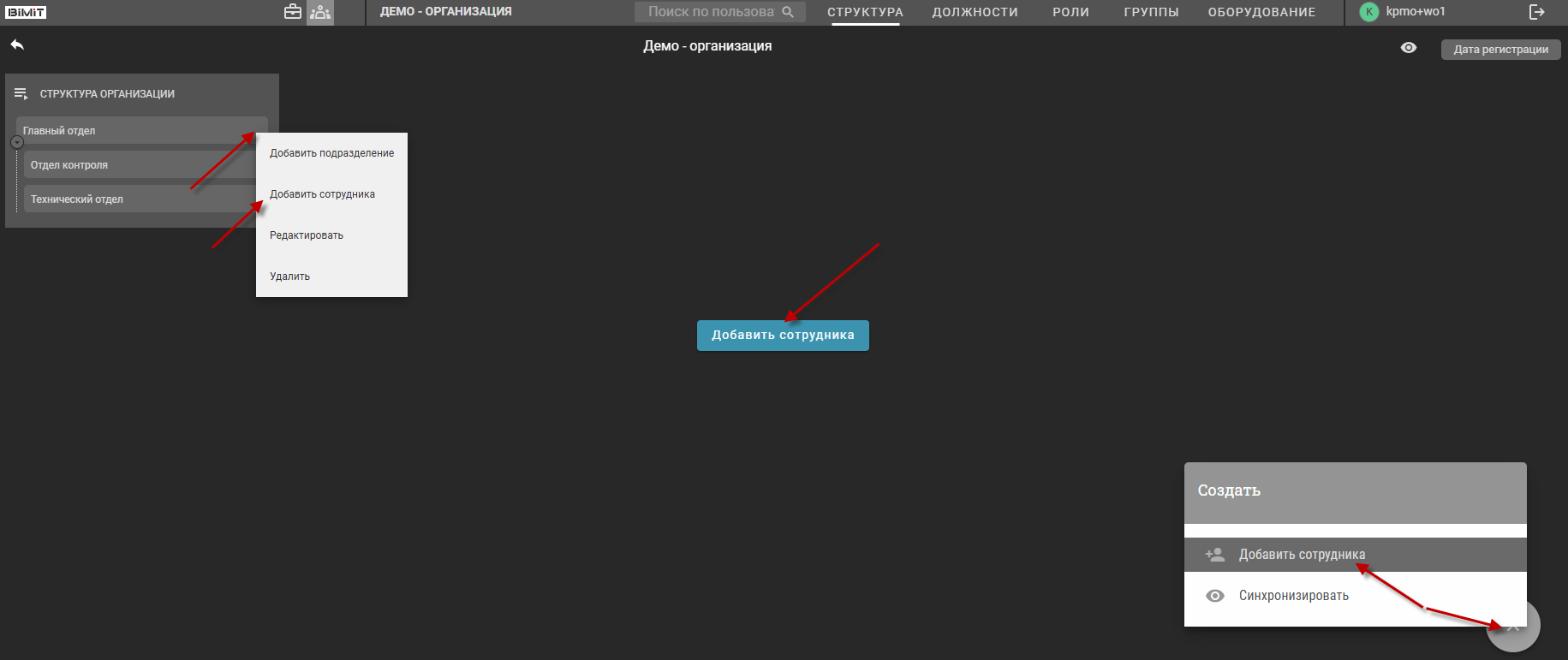Image resolution: width=1568 pixels, height=660 pixels.
Task: Select Удалить in the context menu
Action: click(290, 276)
